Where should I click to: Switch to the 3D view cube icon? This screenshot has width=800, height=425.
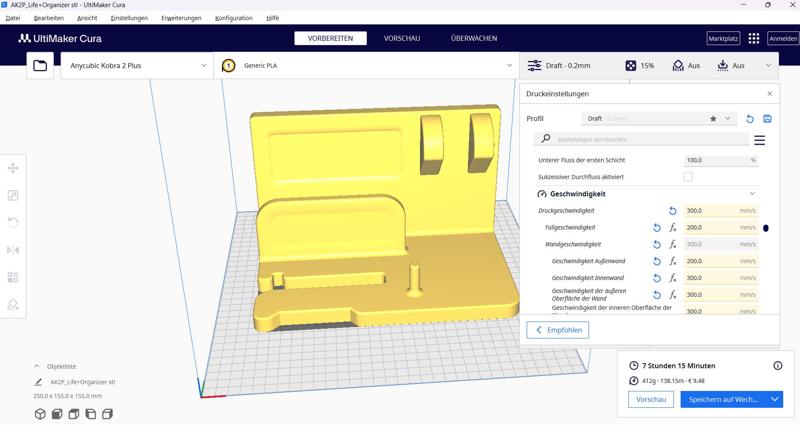(x=40, y=414)
